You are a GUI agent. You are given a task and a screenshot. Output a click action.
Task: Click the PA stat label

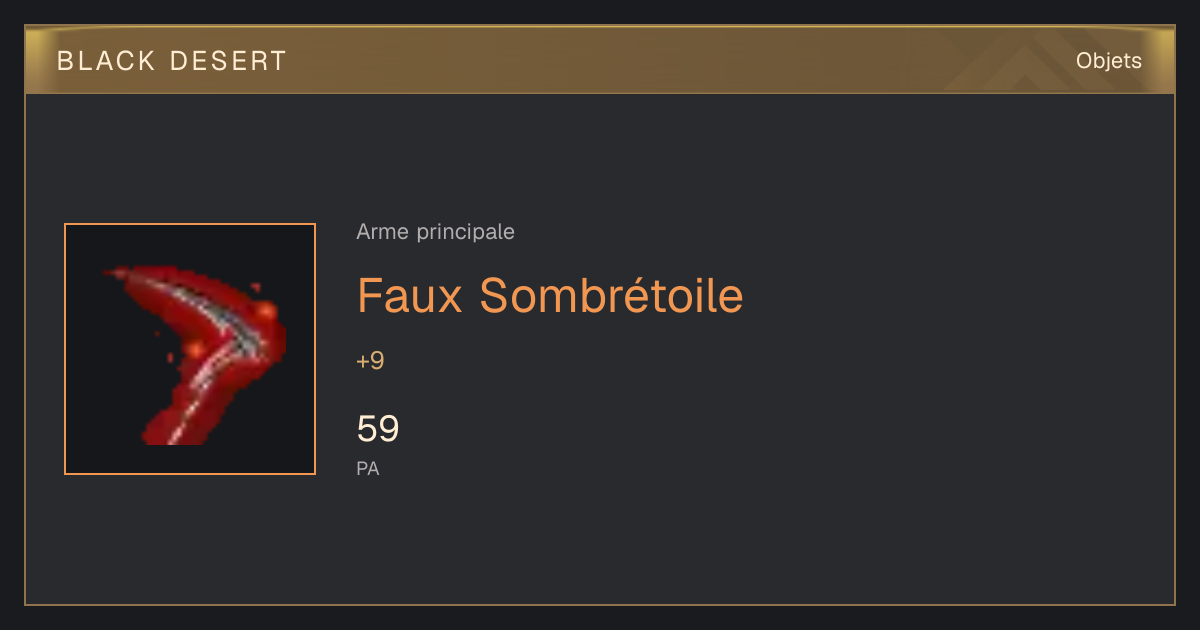(x=368, y=468)
